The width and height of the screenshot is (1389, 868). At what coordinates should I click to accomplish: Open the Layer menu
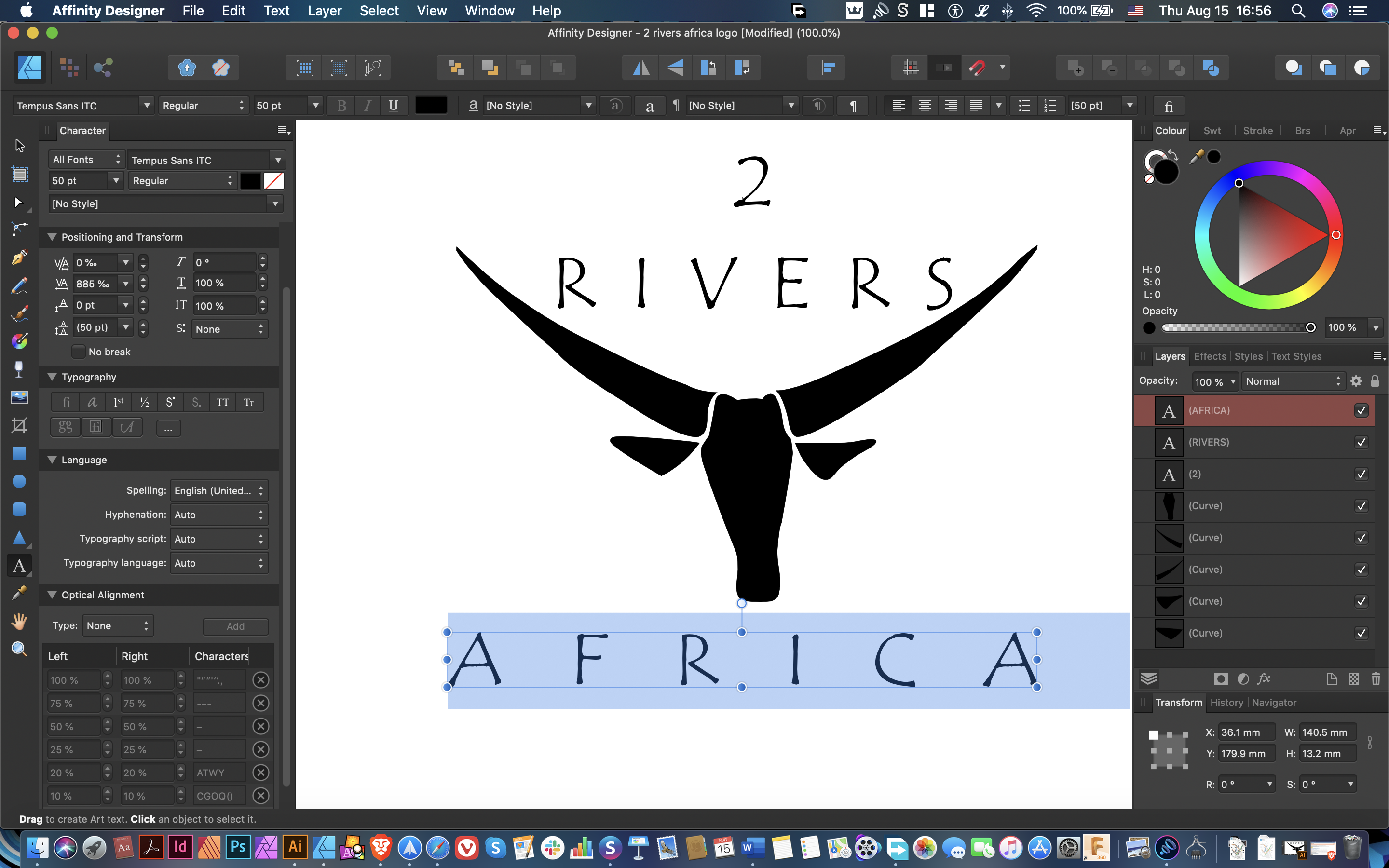point(324,10)
